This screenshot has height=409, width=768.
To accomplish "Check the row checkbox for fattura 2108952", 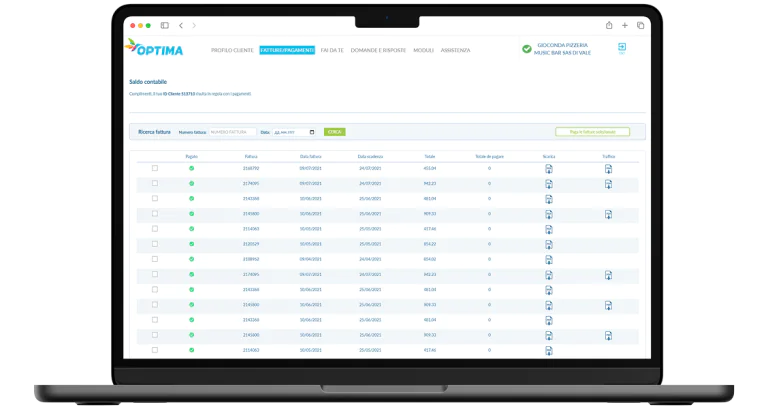I will pos(155,259).
